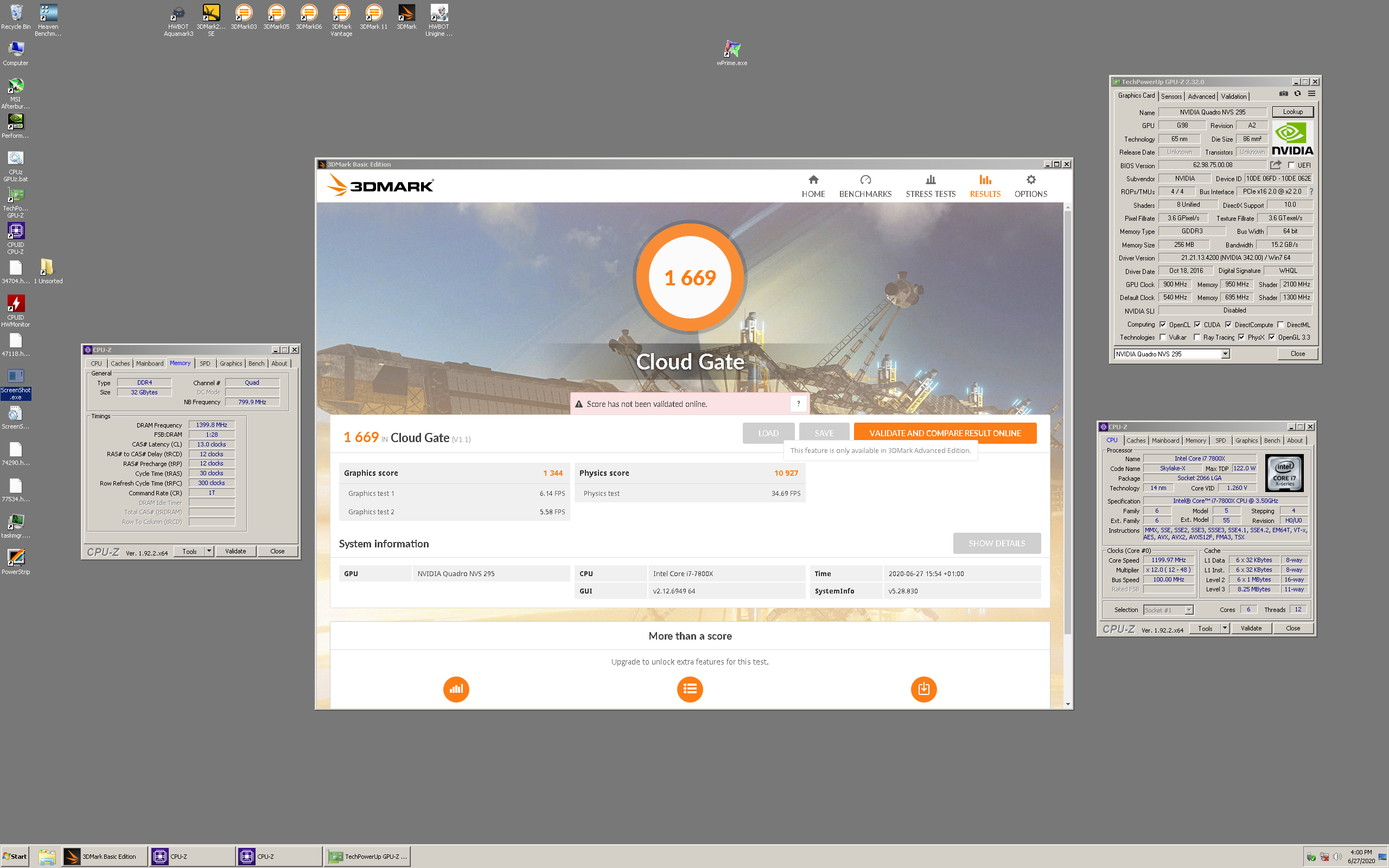Click the 3DMark vertical scrollbar thumb
This screenshot has height=868, width=1389.
click(1068, 423)
